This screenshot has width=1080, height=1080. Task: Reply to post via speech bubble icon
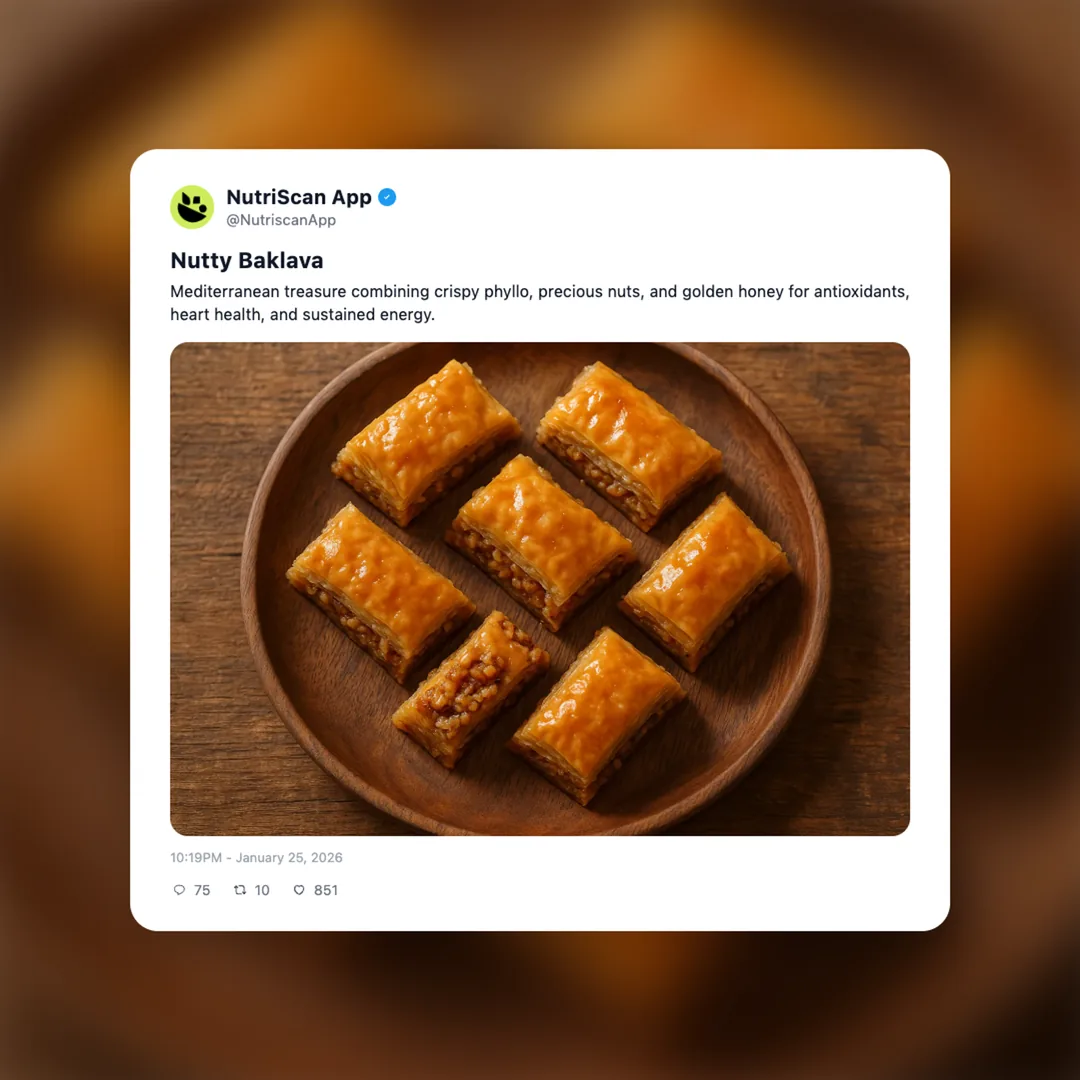point(179,890)
